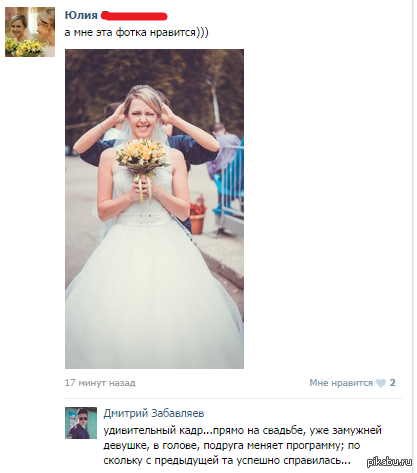Click the Юлия author name link
417x473 pixels.
[81, 15]
